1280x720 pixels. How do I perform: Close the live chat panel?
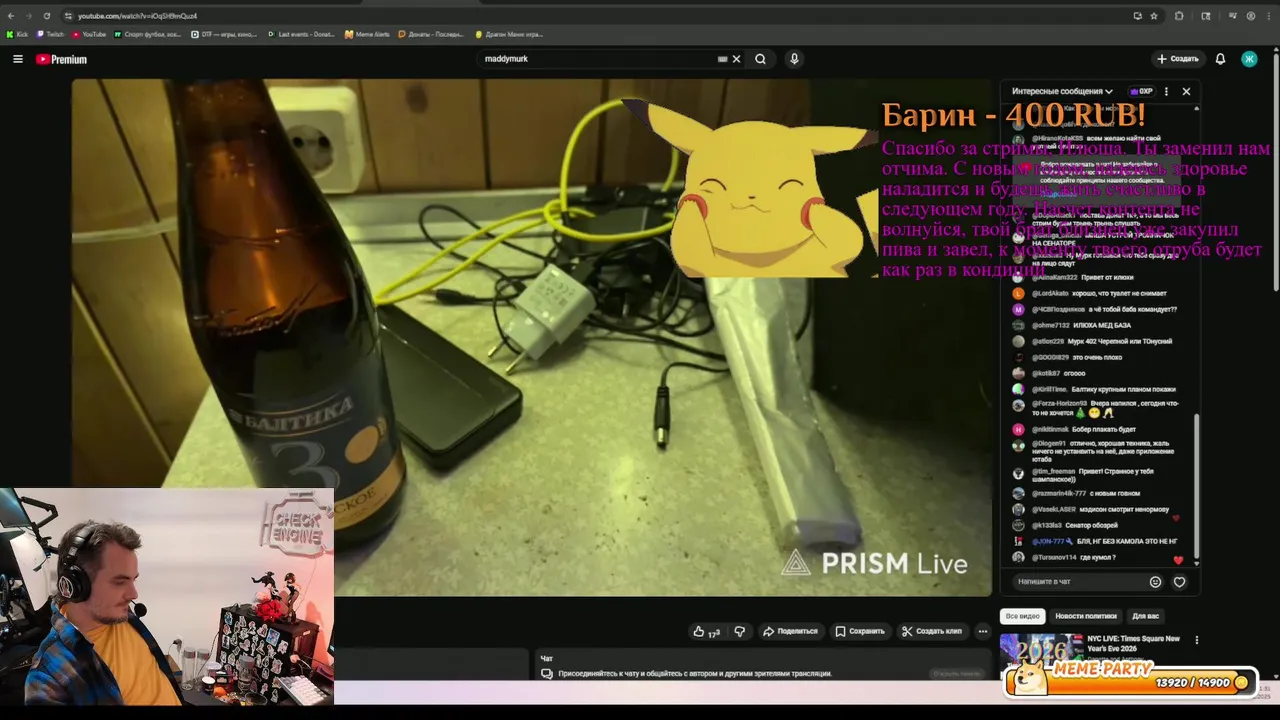pyautogui.click(x=1186, y=91)
